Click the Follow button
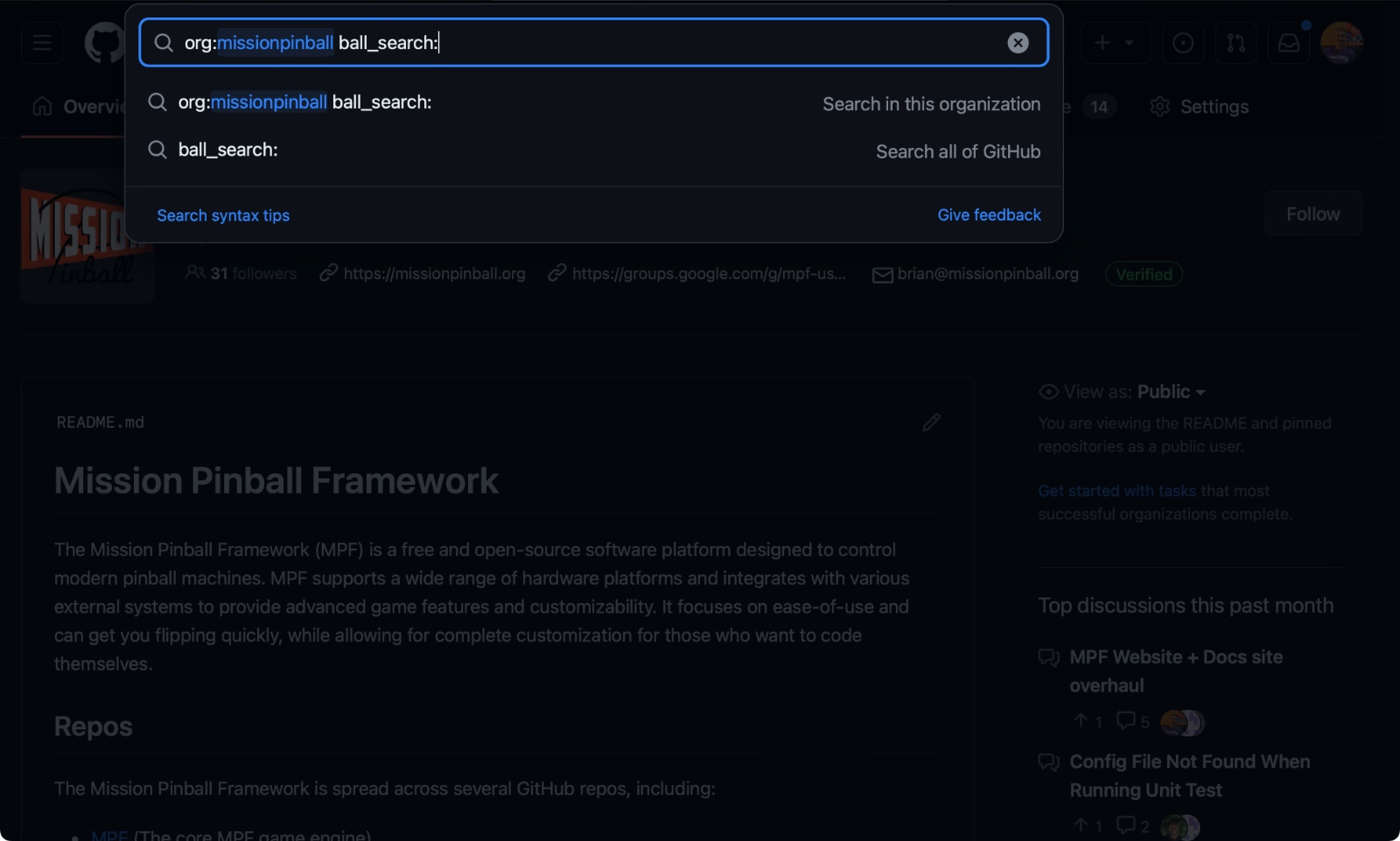Viewport: 1400px width, 841px height. tap(1312, 214)
